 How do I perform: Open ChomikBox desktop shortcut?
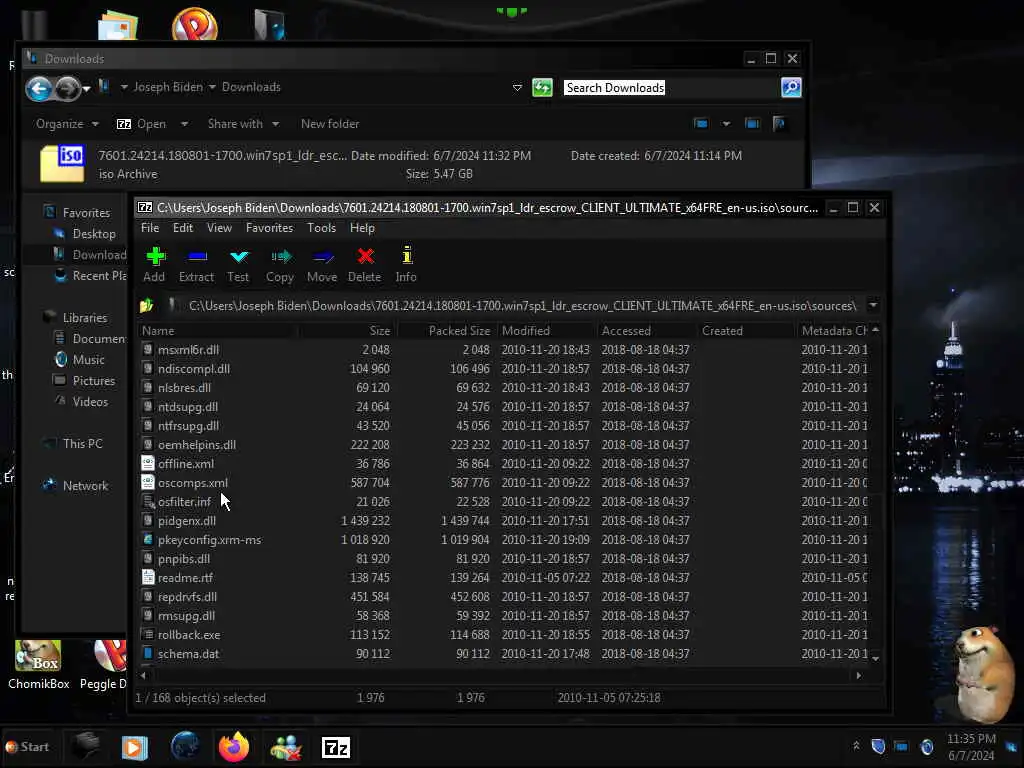coord(39,665)
